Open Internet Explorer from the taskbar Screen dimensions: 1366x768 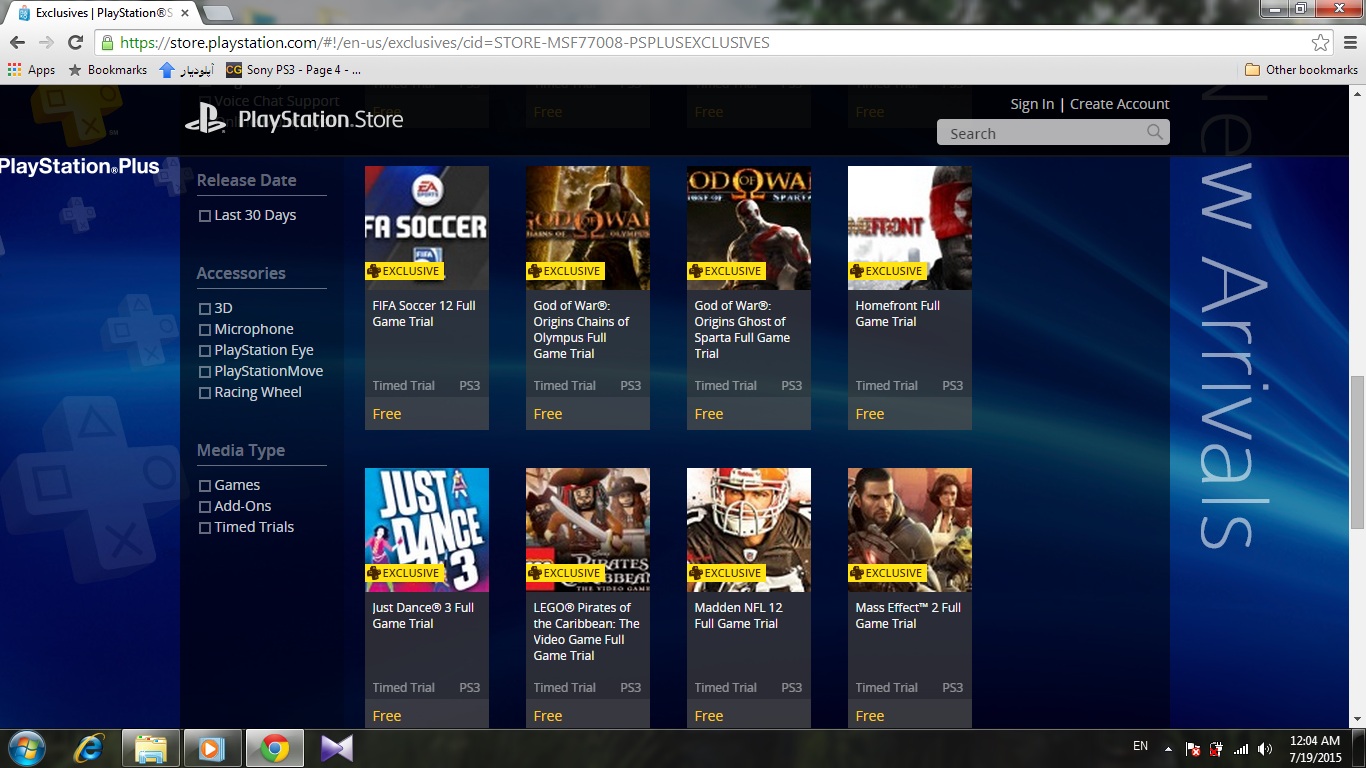pos(88,747)
